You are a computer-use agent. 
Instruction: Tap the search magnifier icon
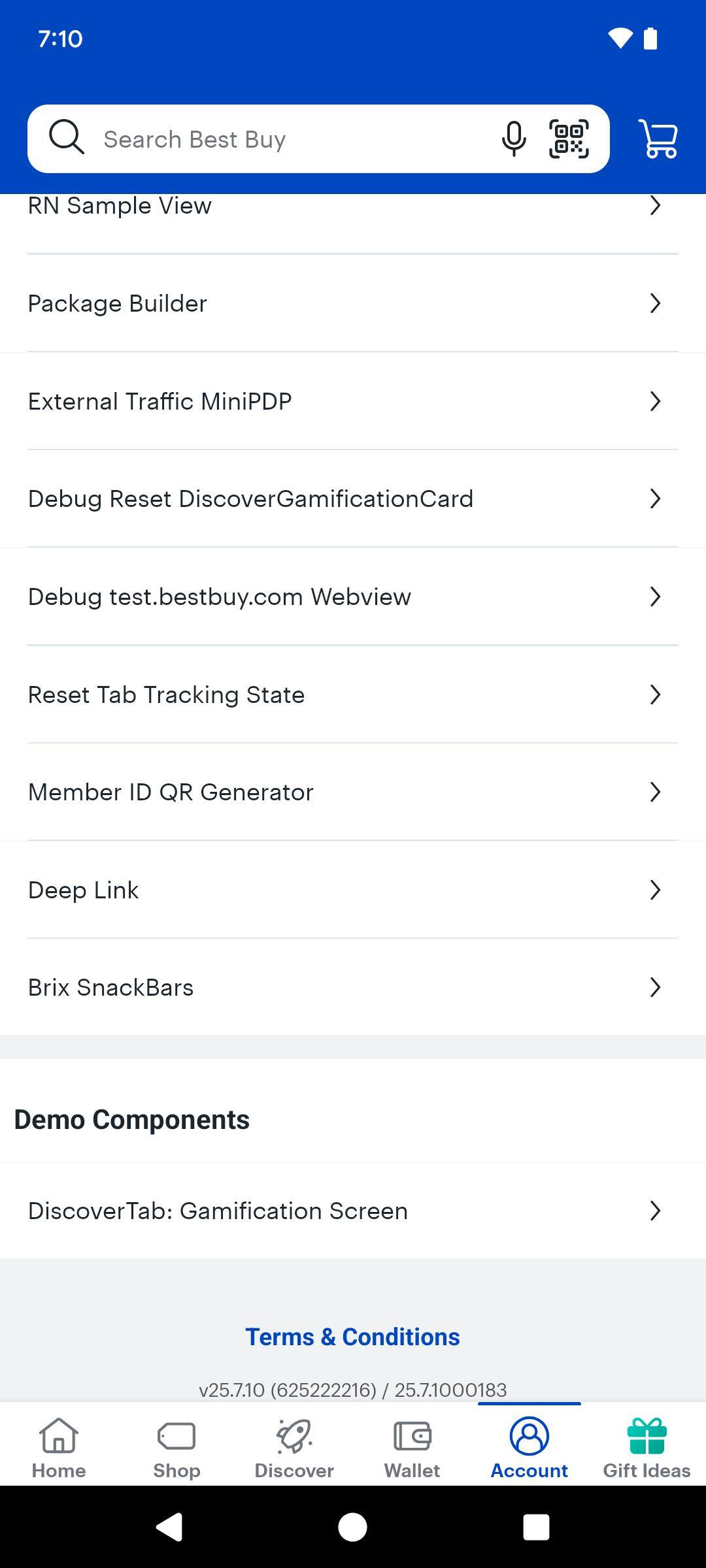(x=67, y=138)
